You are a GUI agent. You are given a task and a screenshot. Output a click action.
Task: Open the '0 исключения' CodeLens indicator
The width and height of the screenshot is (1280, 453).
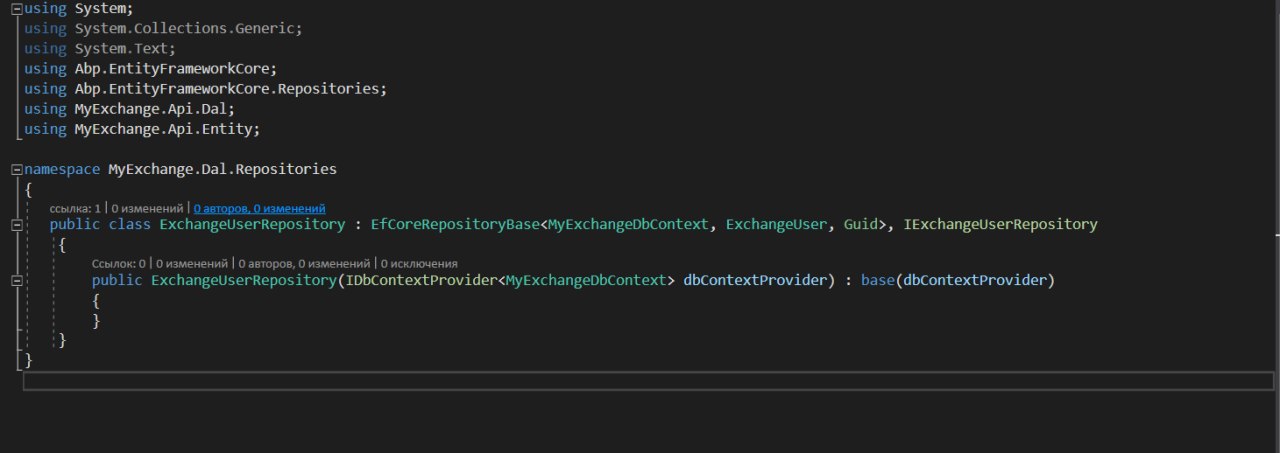pyautogui.click(x=419, y=264)
